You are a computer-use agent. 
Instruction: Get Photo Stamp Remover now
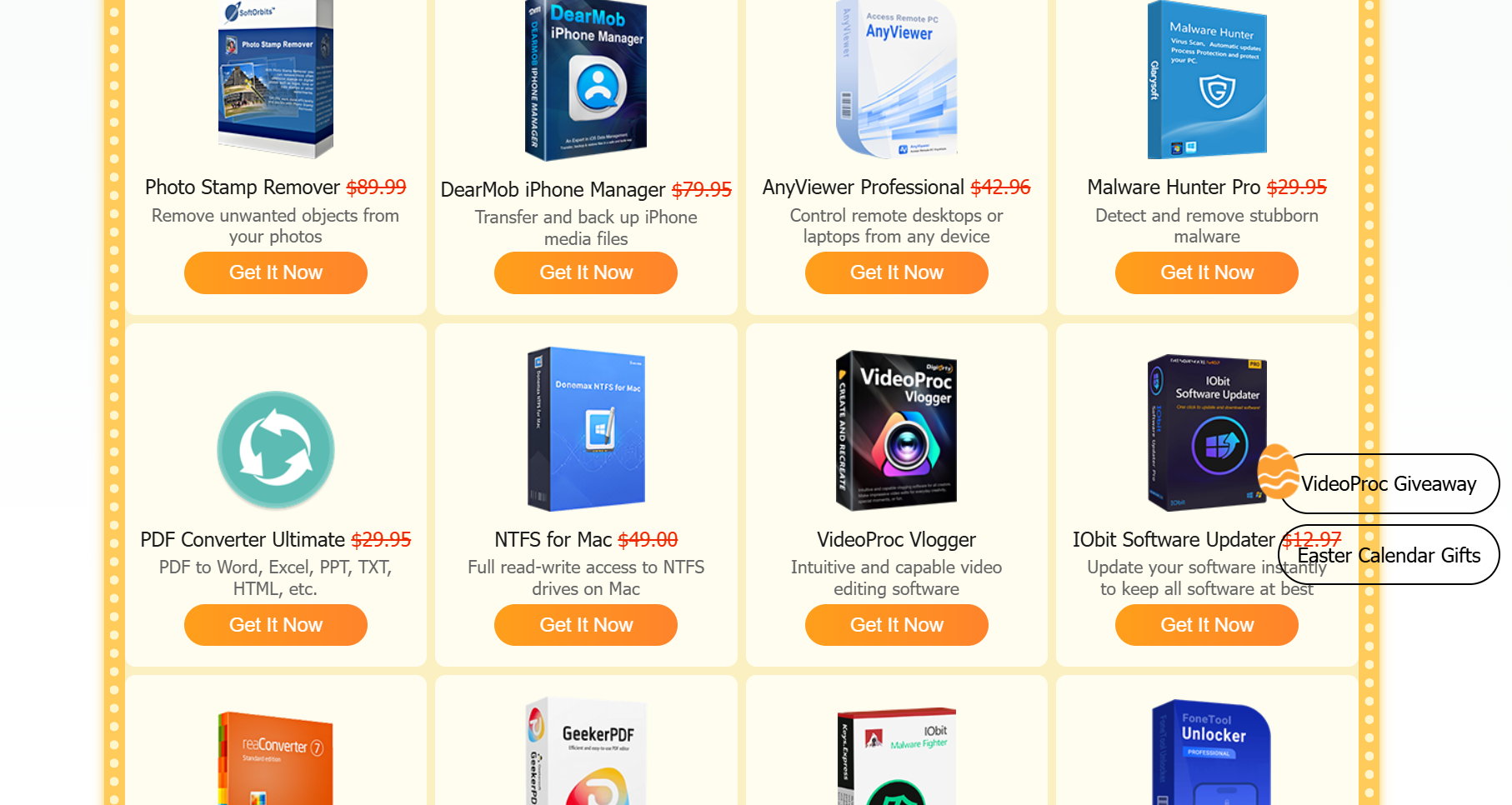click(276, 272)
